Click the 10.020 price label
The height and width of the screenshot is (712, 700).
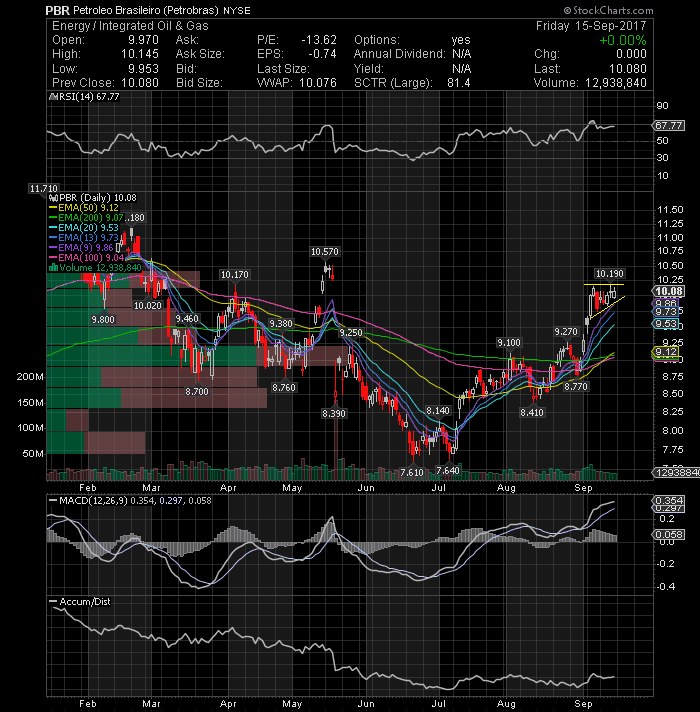[x=148, y=306]
